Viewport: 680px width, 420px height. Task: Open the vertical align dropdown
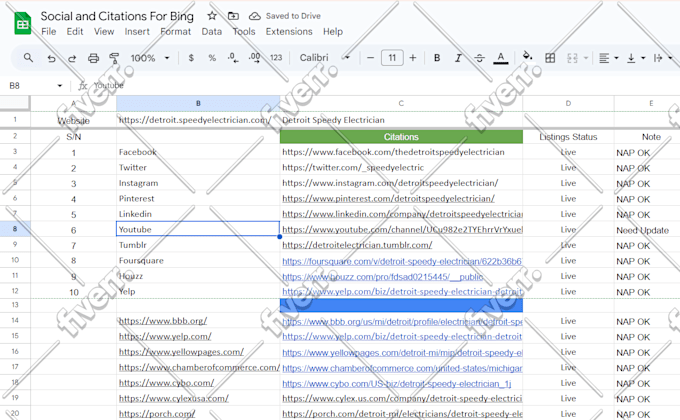pyautogui.click(x=636, y=58)
